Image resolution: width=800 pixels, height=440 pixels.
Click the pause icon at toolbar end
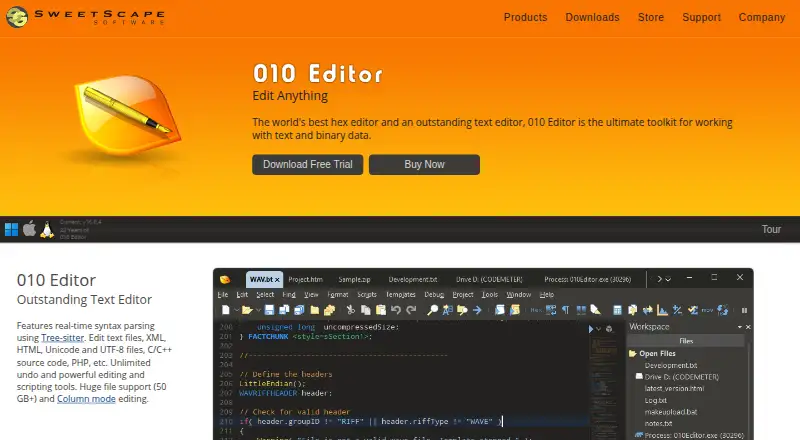click(744, 310)
